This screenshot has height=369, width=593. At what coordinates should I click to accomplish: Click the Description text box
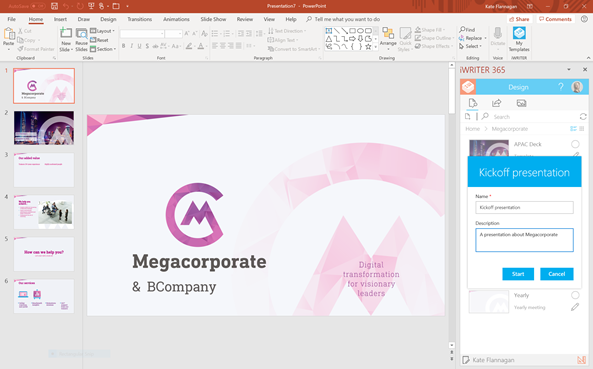524,240
